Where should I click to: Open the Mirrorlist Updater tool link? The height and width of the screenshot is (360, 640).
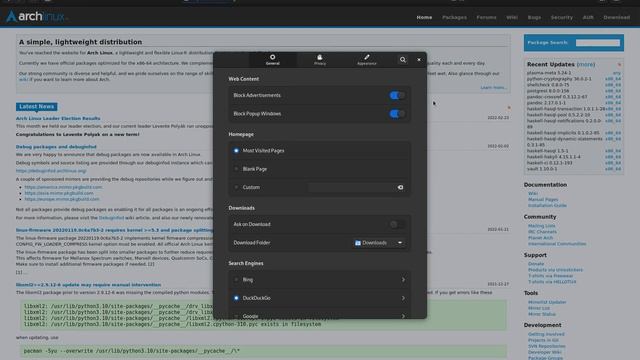pos(547,302)
